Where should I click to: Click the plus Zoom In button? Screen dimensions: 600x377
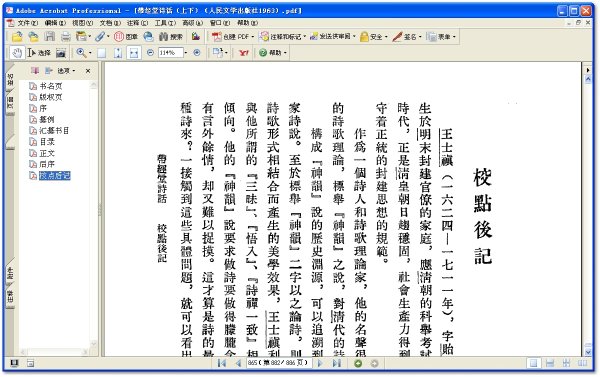point(197,52)
